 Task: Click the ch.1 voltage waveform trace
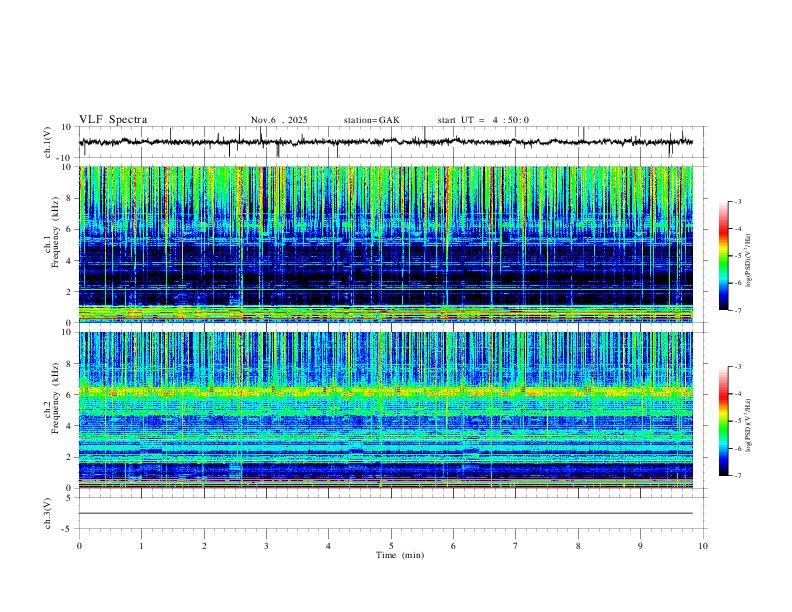[385, 142]
